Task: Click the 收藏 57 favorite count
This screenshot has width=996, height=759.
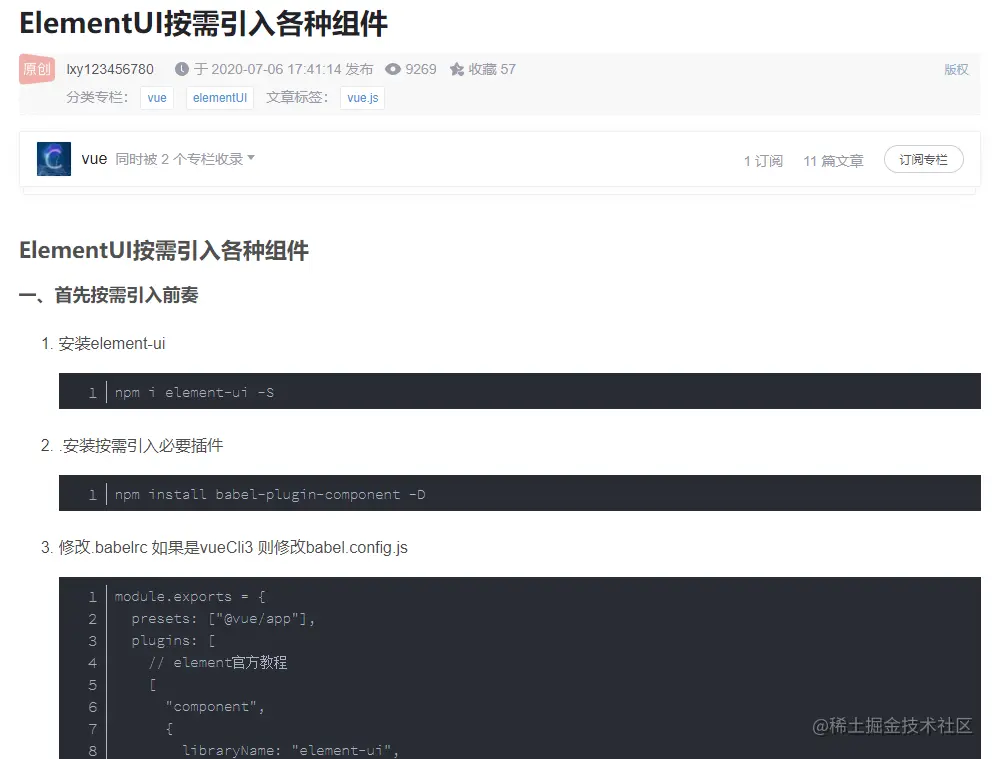Action: (x=492, y=69)
